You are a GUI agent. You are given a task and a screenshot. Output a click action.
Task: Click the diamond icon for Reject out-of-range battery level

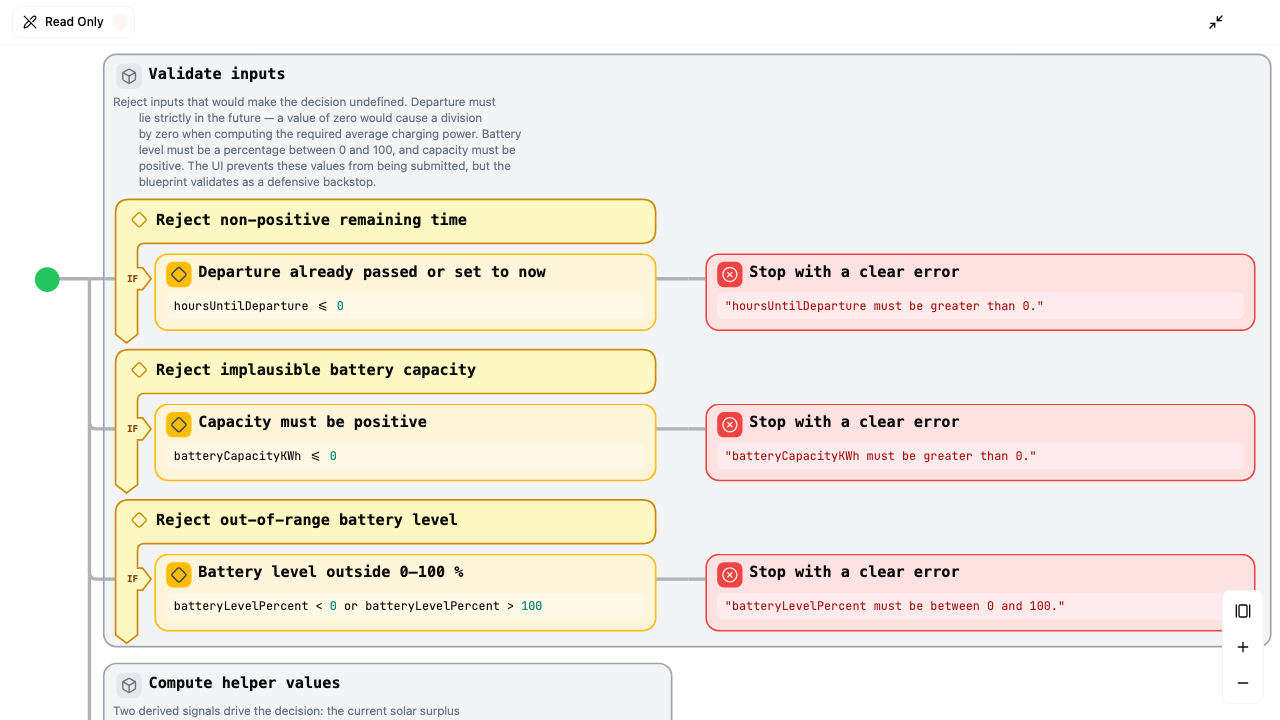139,520
